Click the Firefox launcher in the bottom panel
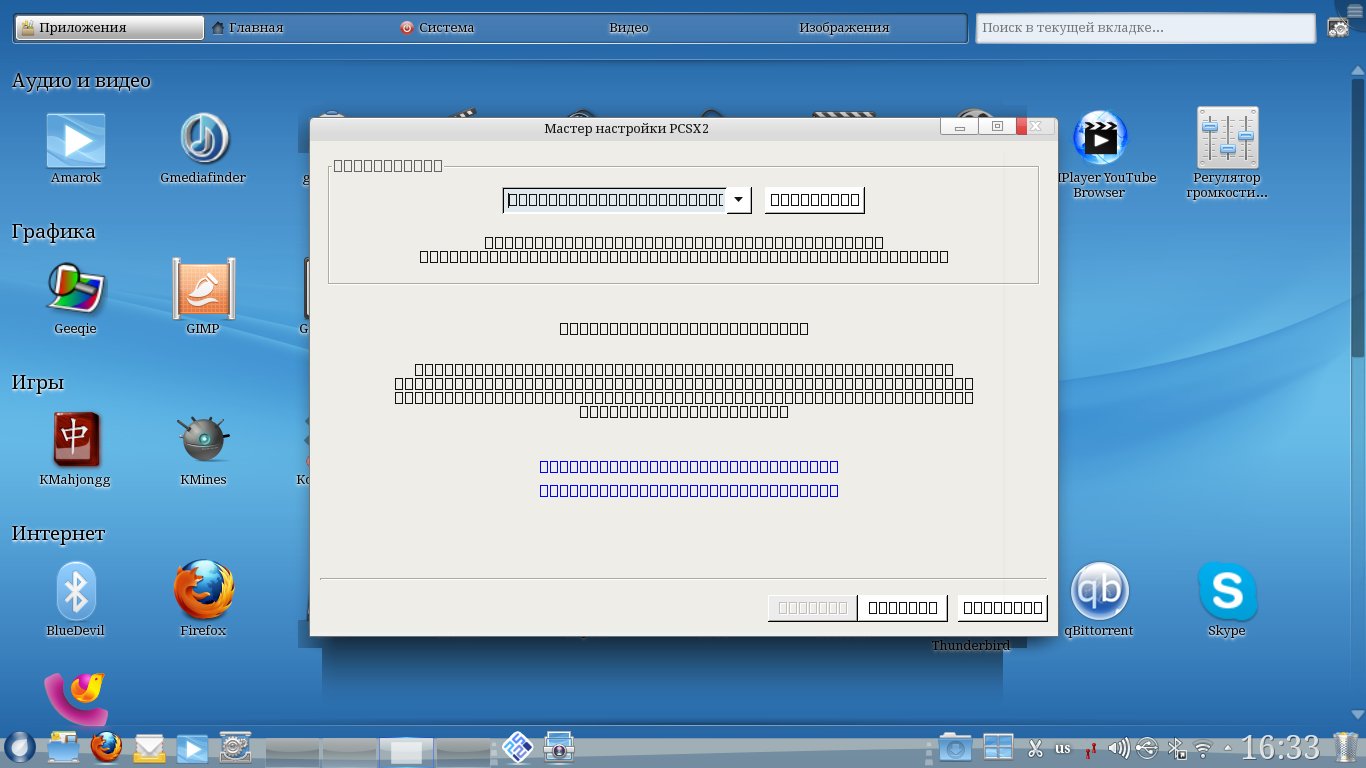Screen dimensions: 1366x768 [x=106, y=747]
